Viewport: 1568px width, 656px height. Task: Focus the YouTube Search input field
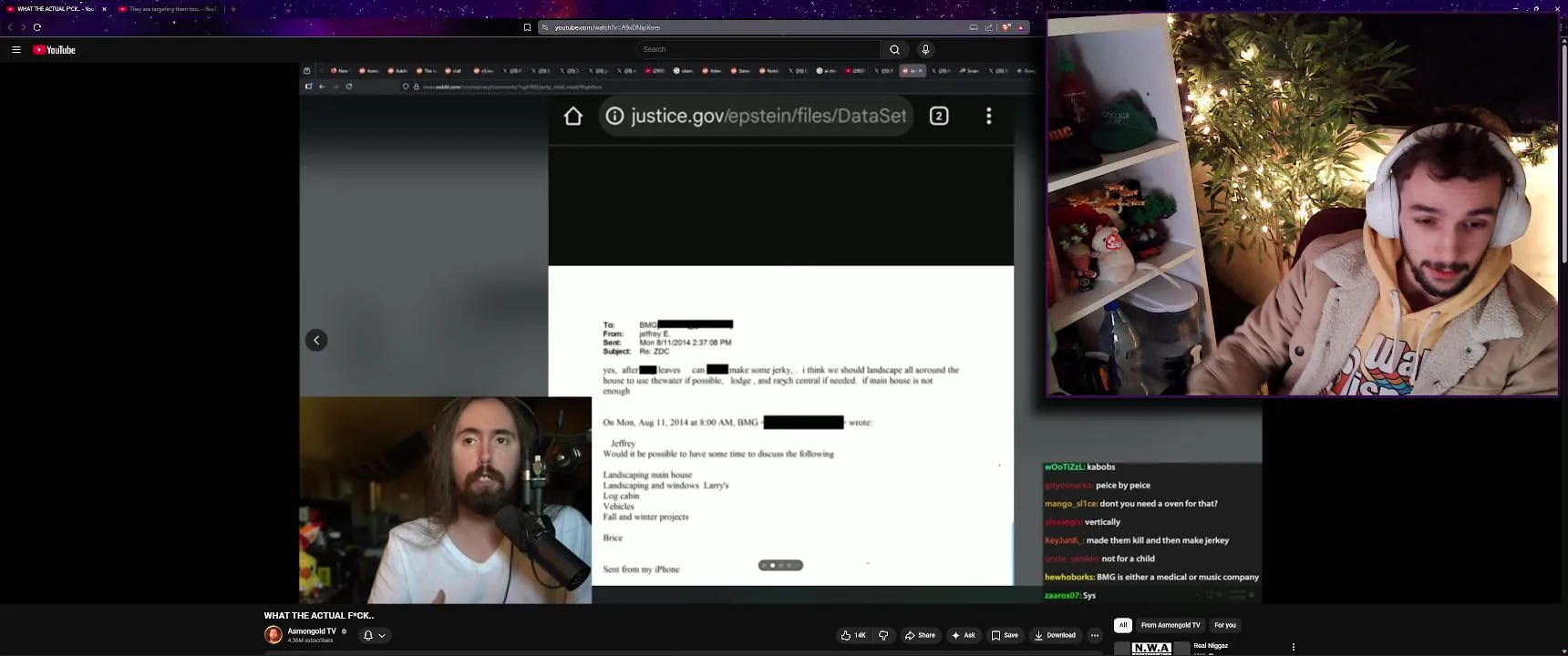[758, 50]
